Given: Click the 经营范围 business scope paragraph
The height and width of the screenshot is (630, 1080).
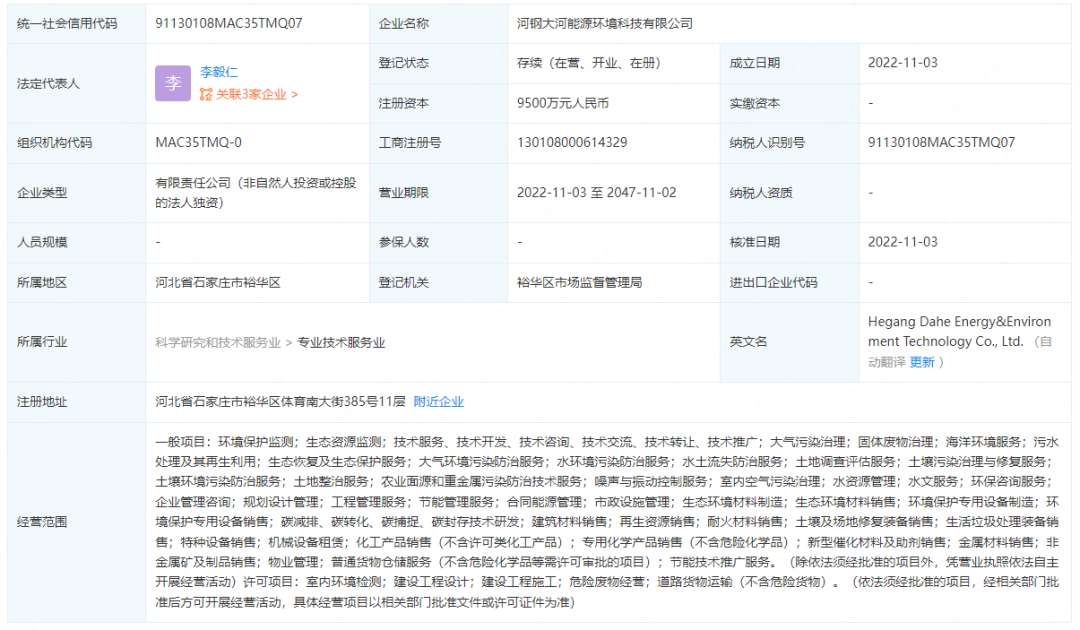Looking at the screenshot, I should click(x=607, y=522).
